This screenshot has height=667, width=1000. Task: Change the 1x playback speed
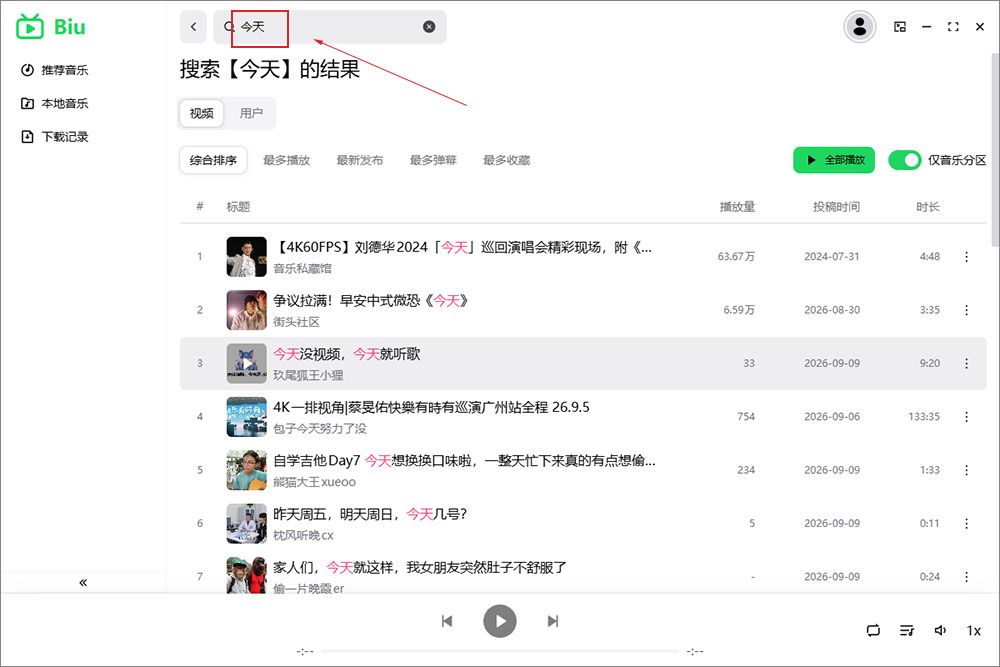pyautogui.click(x=973, y=631)
